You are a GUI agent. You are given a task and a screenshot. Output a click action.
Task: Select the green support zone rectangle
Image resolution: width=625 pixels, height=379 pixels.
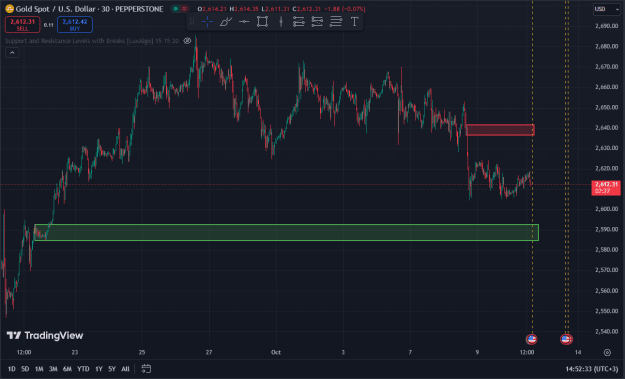[287, 232]
